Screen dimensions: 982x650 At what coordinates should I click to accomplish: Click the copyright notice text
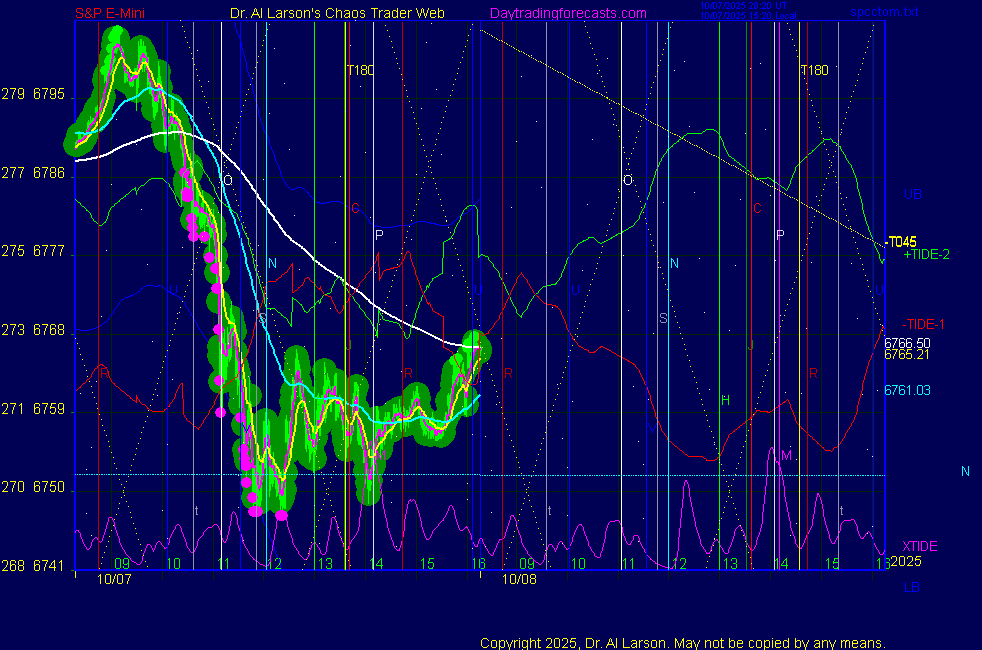[x=683, y=642]
